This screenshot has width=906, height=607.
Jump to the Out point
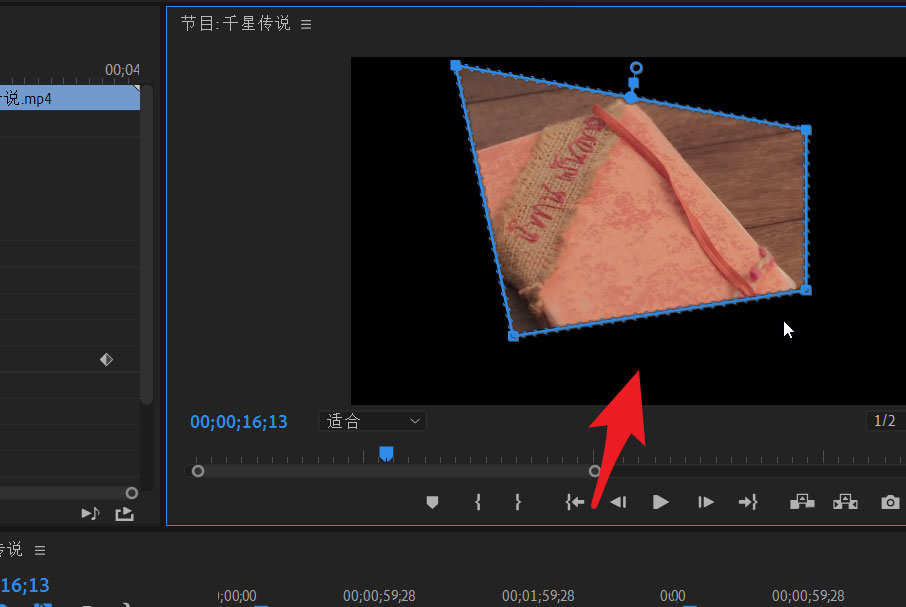tap(748, 502)
